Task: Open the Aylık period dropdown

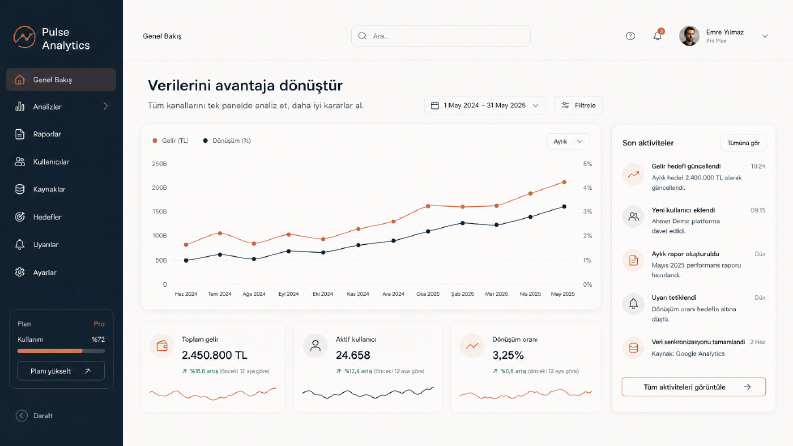Action: pyautogui.click(x=568, y=142)
